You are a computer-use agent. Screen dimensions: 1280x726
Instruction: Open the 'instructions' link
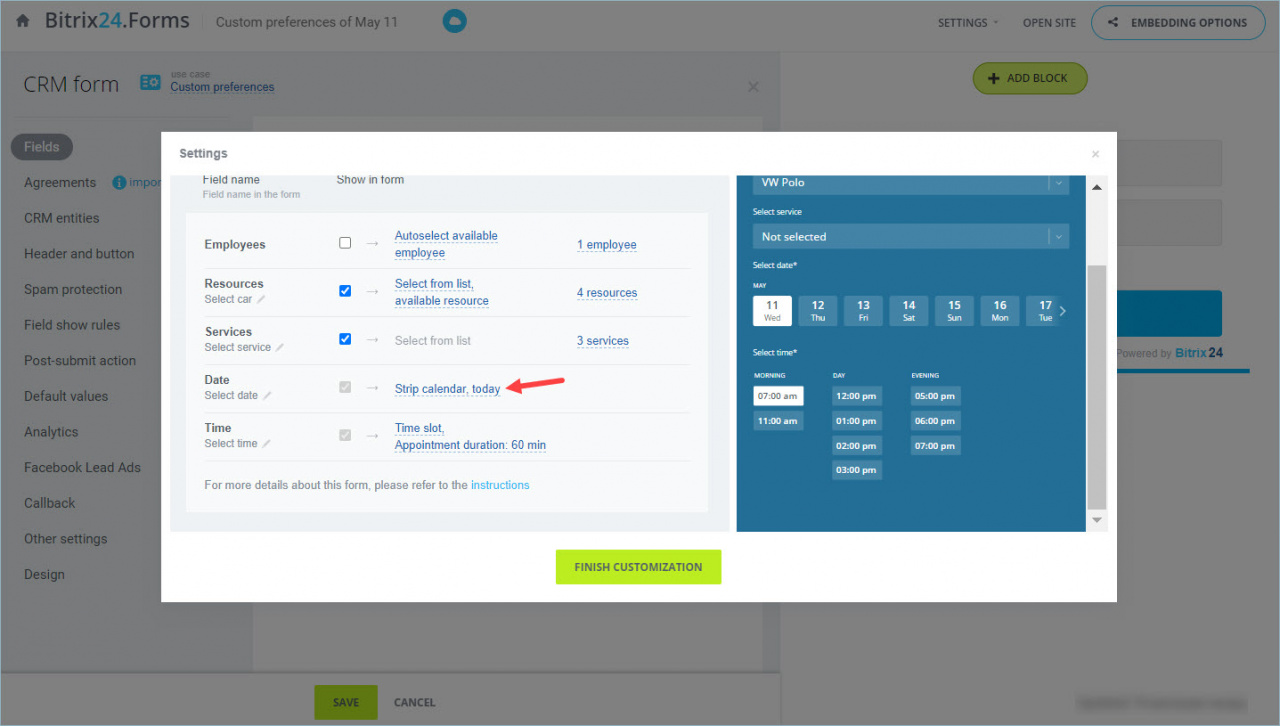pos(500,485)
